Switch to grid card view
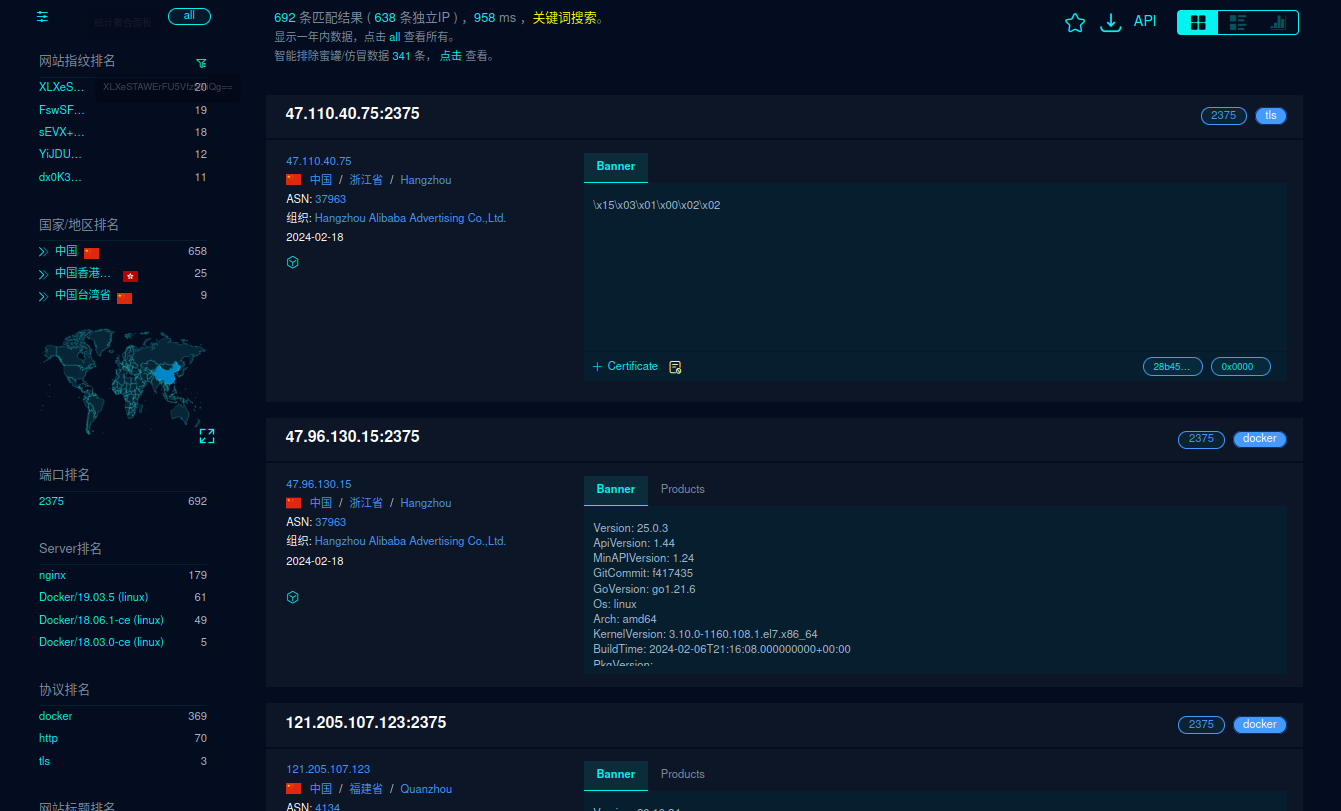The image size is (1341, 811). pos(1198,22)
